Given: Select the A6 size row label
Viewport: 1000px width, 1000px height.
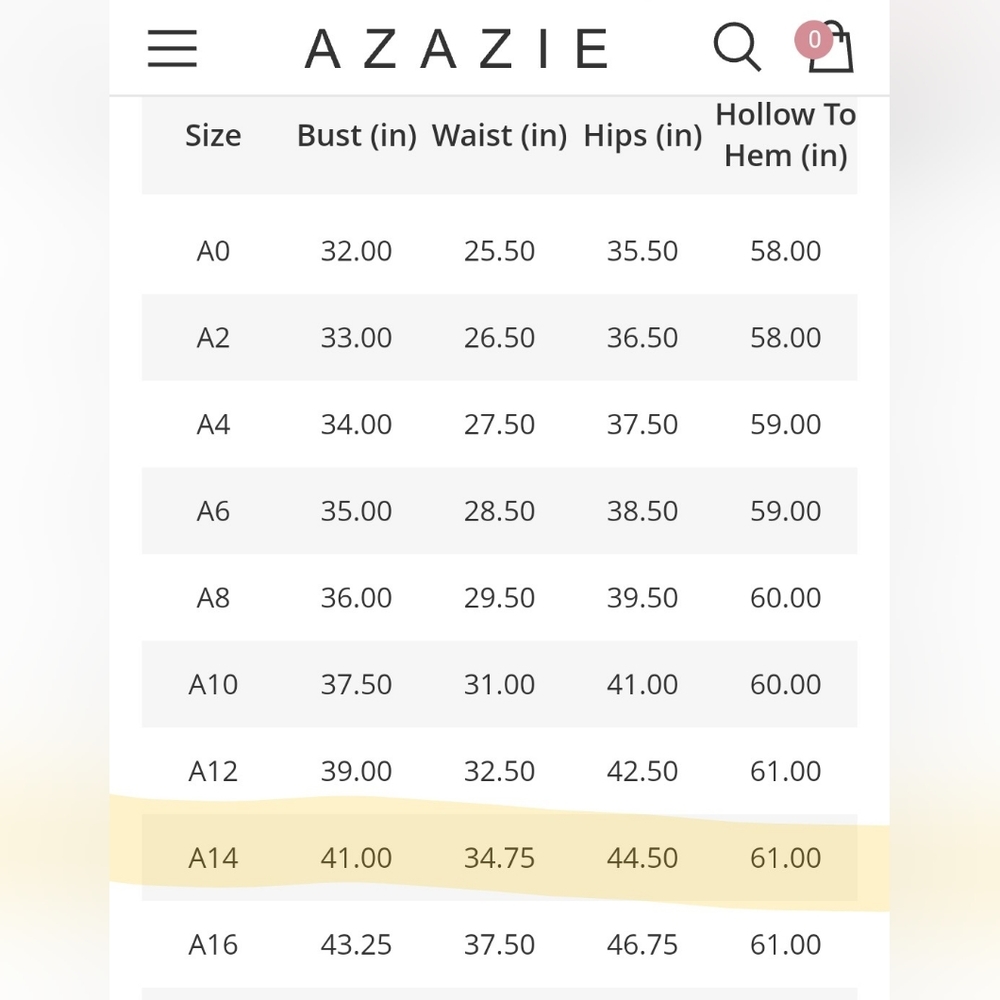Looking at the screenshot, I should [x=213, y=511].
